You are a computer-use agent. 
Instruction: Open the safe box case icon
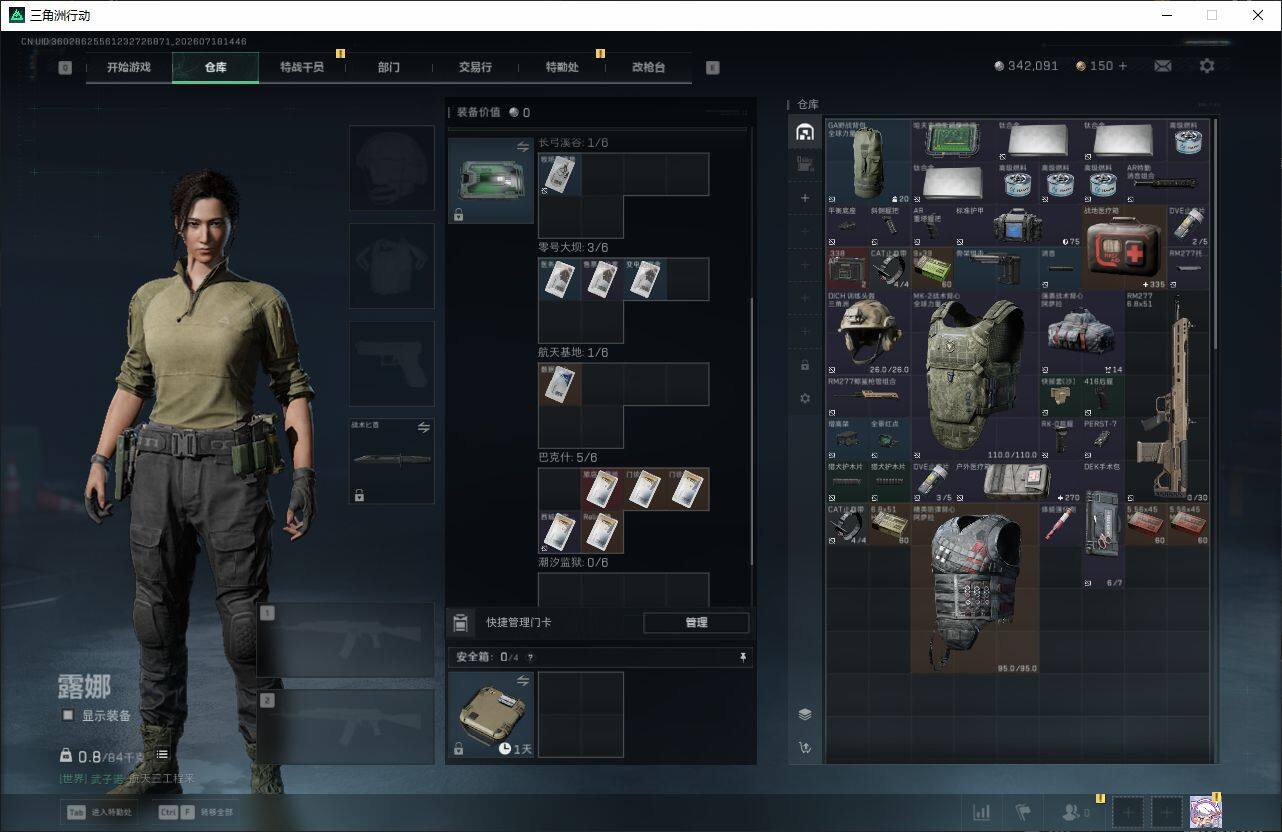coord(490,714)
